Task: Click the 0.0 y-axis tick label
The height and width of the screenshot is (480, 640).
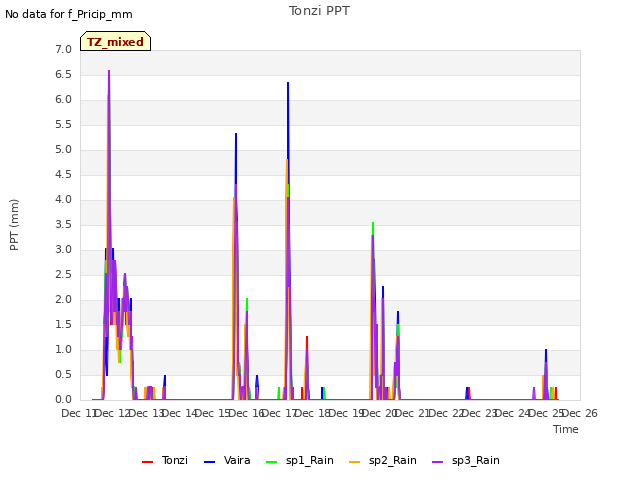Action: pyautogui.click(x=63, y=399)
